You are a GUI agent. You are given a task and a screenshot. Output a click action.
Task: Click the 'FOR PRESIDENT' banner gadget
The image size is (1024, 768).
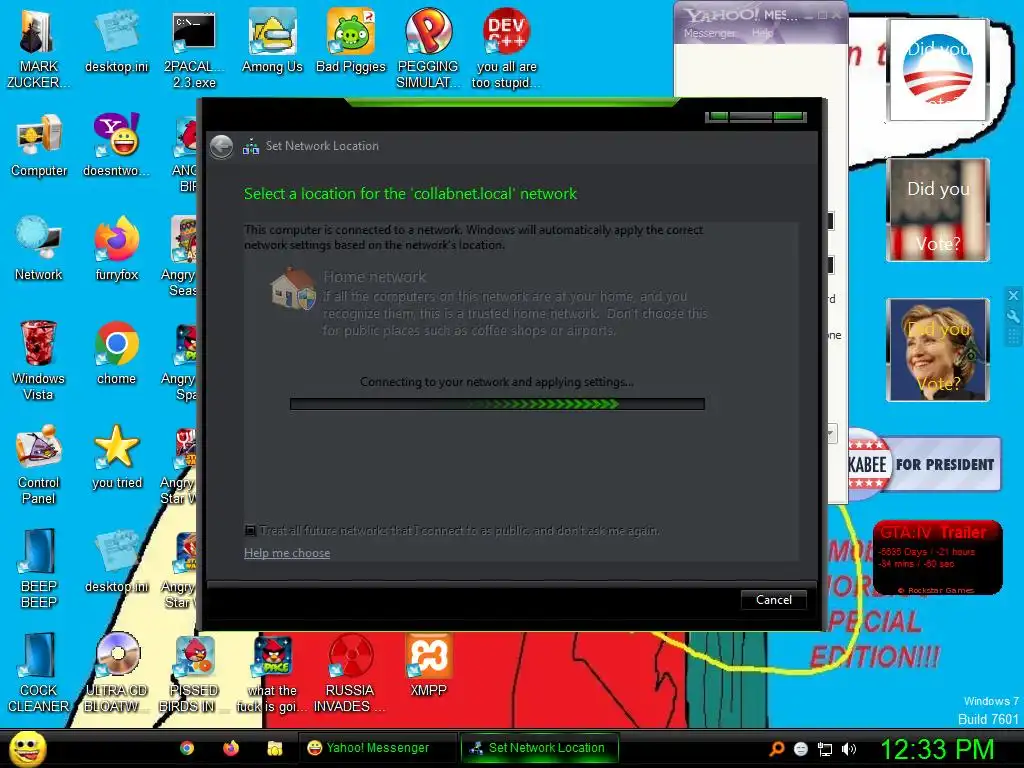924,464
